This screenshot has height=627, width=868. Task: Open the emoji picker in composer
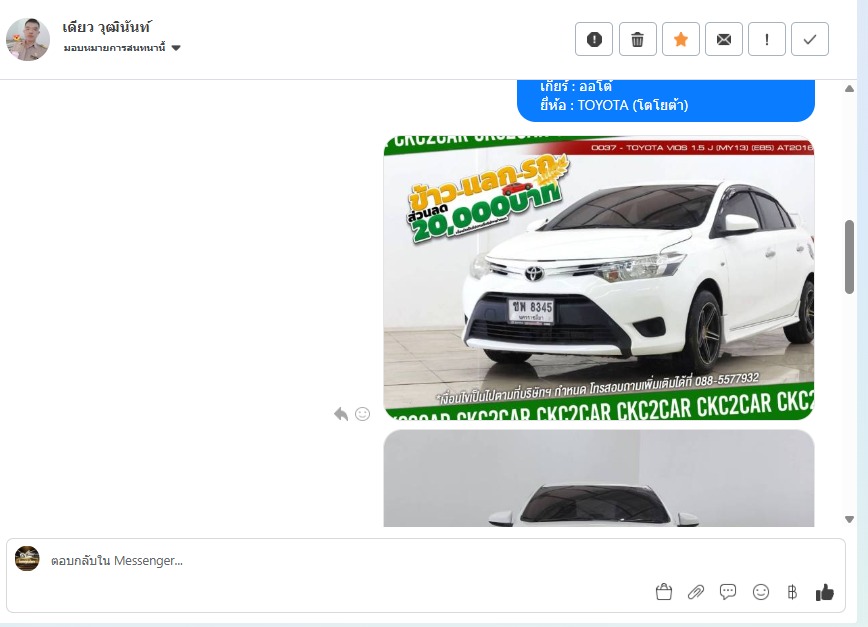(761, 592)
